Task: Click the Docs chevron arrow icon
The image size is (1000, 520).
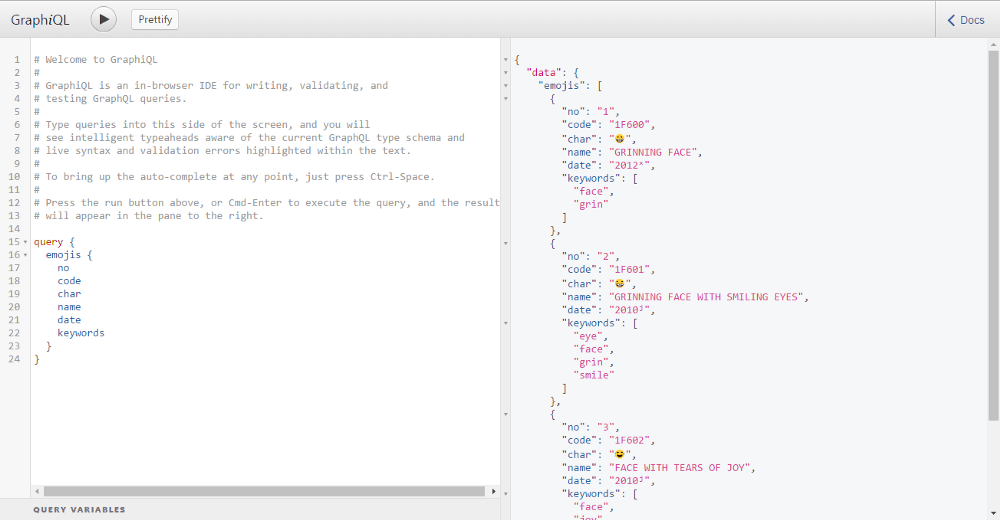Action: click(951, 20)
